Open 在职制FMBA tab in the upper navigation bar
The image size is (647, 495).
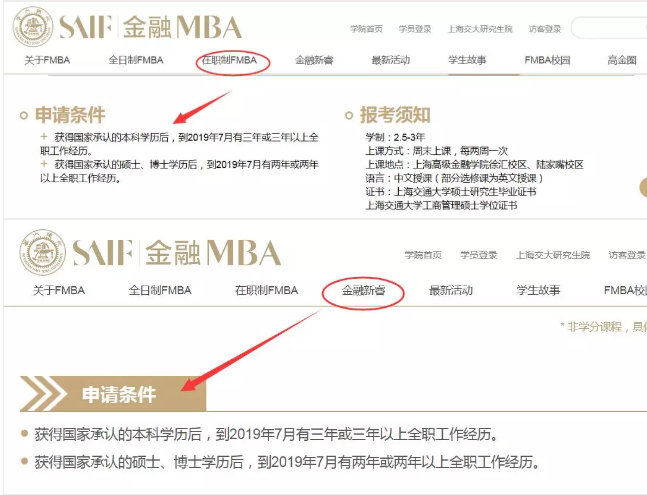231,61
